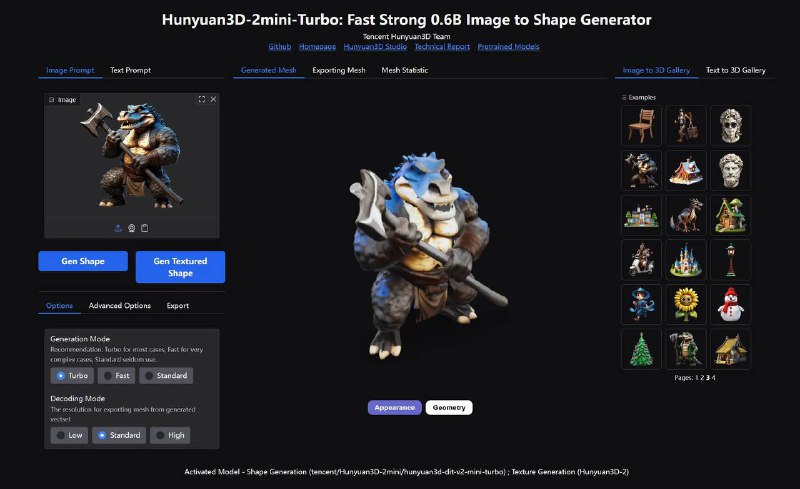
Task: Click the upload icon below the image
Action: coord(118,228)
